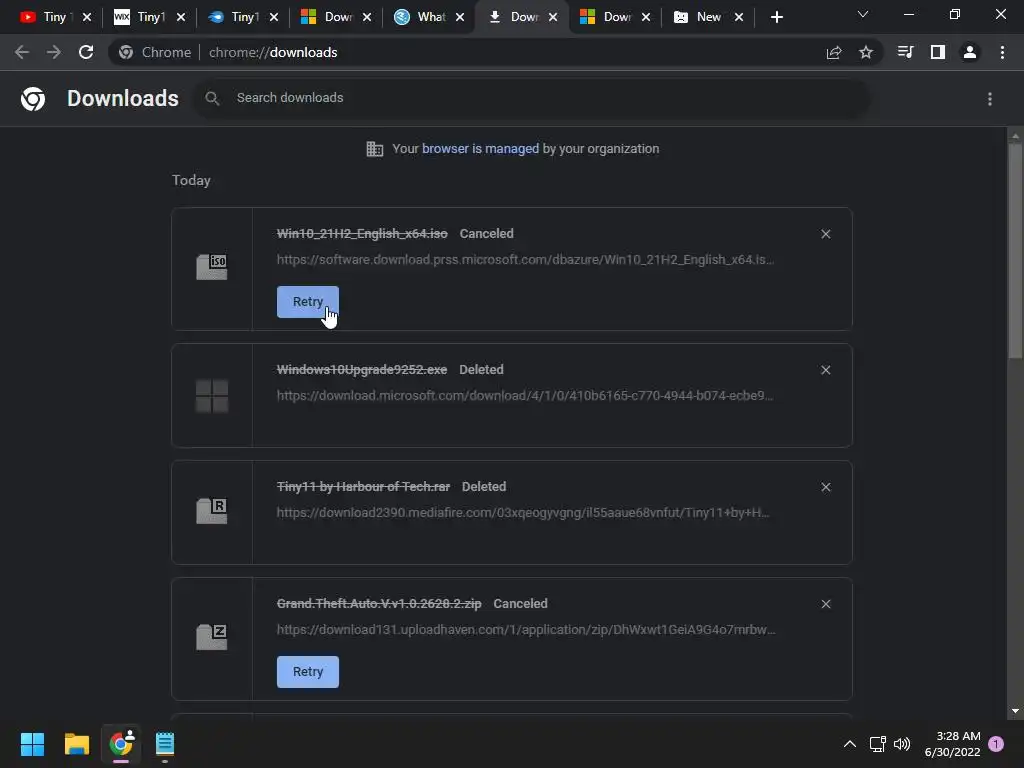Viewport: 1024px width, 768px height.
Task: Click the ZIP file icon for GTA V
Action: (x=212, y=637)
